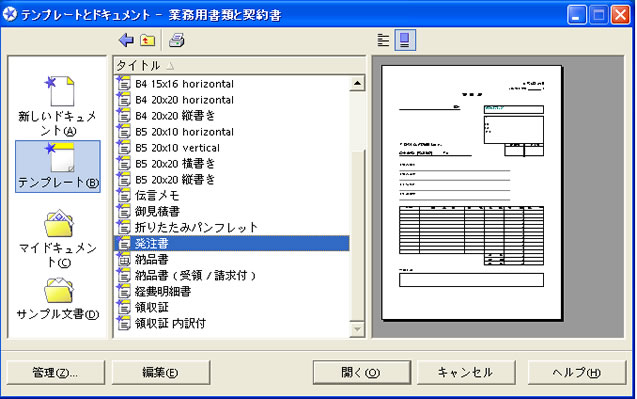Click the 開く(O) button

(x=362, y=372)
